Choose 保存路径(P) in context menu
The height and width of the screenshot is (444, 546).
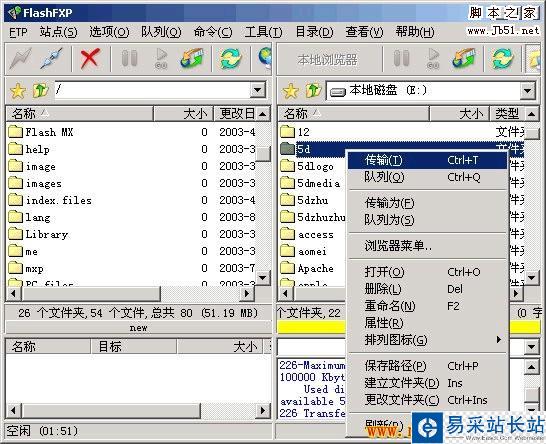coord(427,366)
